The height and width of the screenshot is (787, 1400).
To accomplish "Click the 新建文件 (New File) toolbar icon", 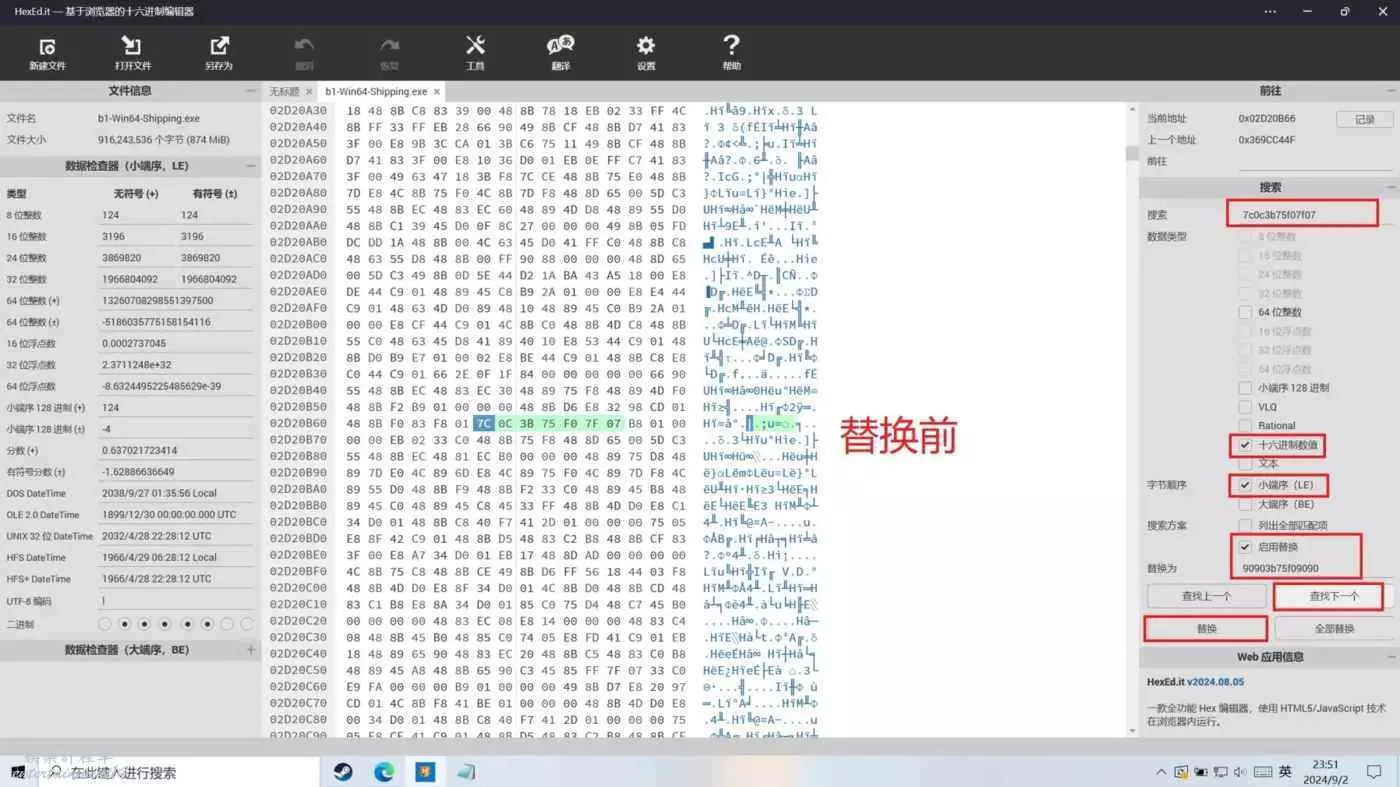I will click(x=47, y=52).
